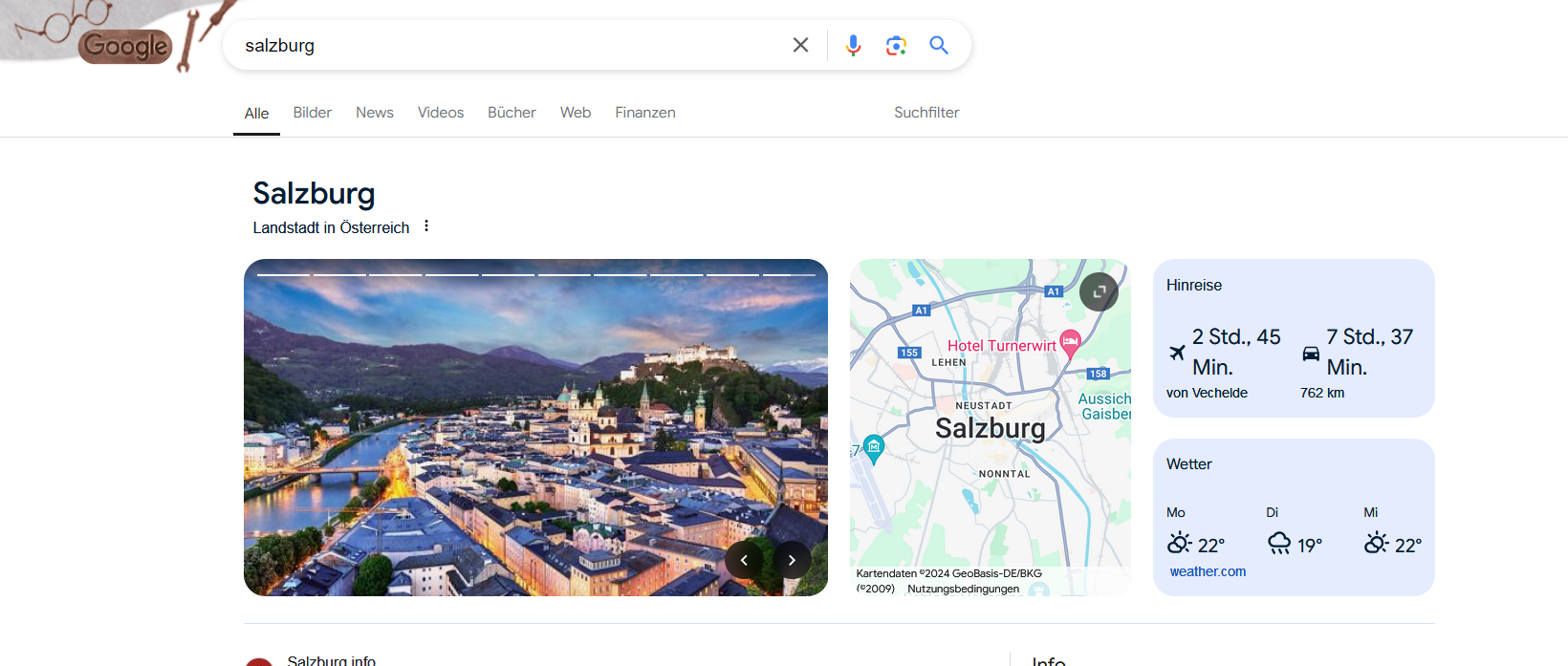1568x666 pixels.
Task: Click into the search field containing salzburg
Action: (507, 45)
